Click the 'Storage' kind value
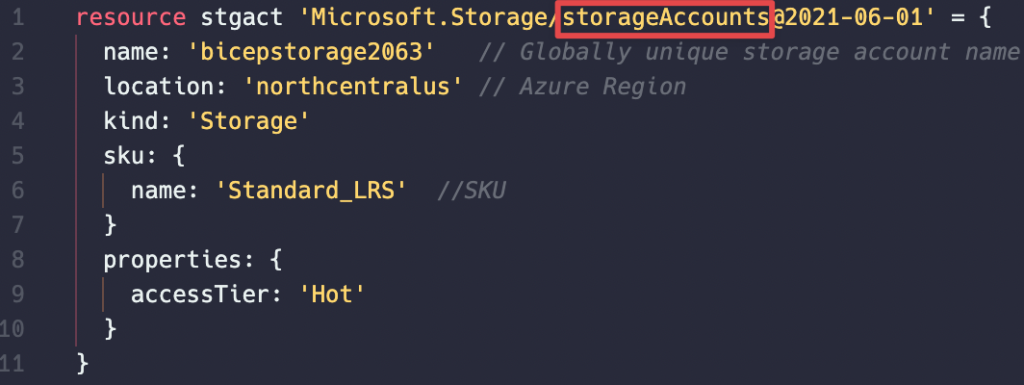This screenshot has width=1024, height=385. (x=248, y=121)
